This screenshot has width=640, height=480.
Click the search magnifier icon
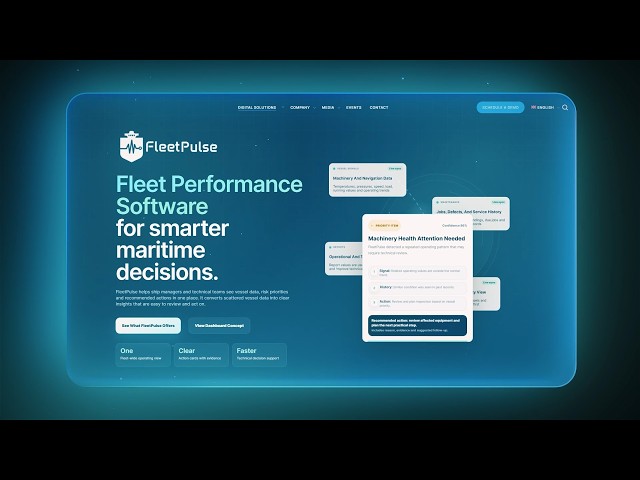(565, 107)
